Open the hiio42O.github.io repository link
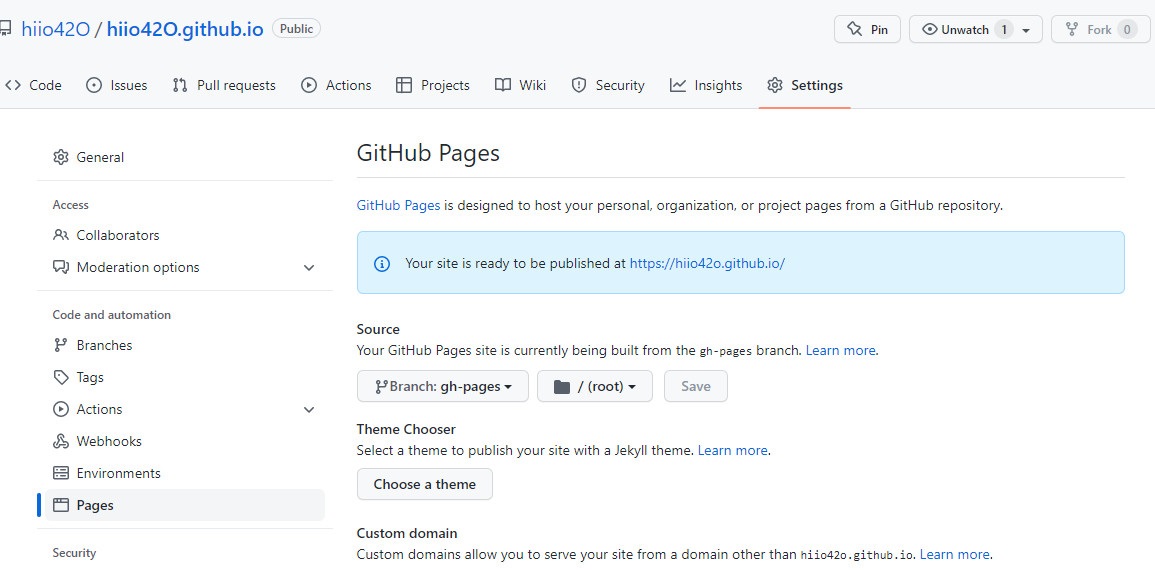 185,29
